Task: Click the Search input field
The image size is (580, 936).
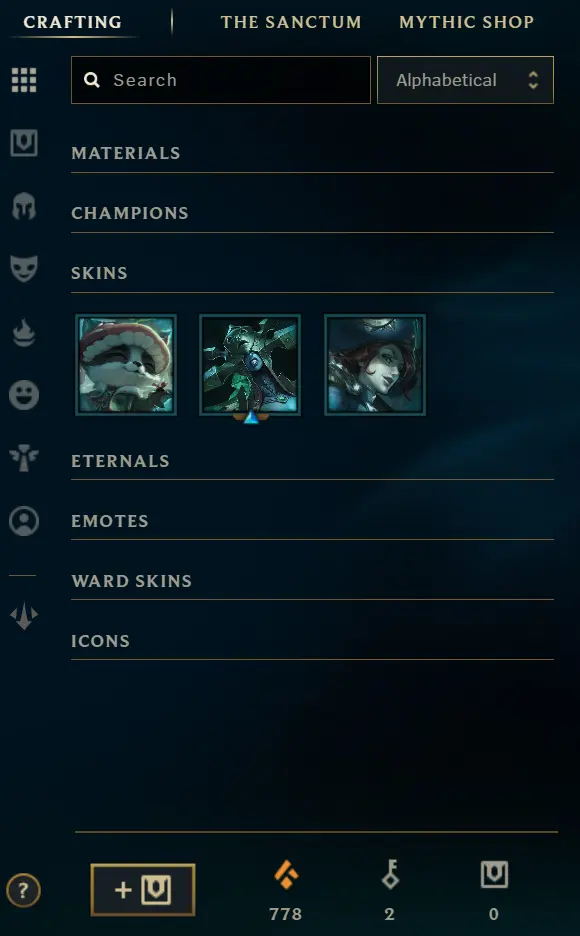Action: tap(221, 80)
